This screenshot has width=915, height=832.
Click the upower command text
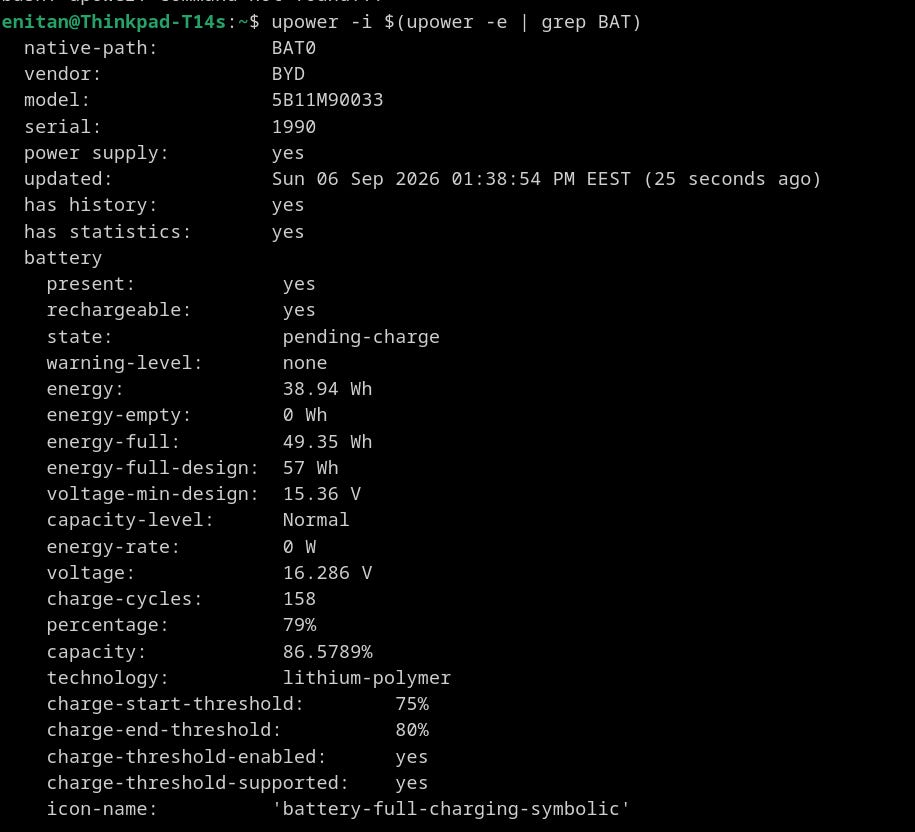tap(456, 22)
